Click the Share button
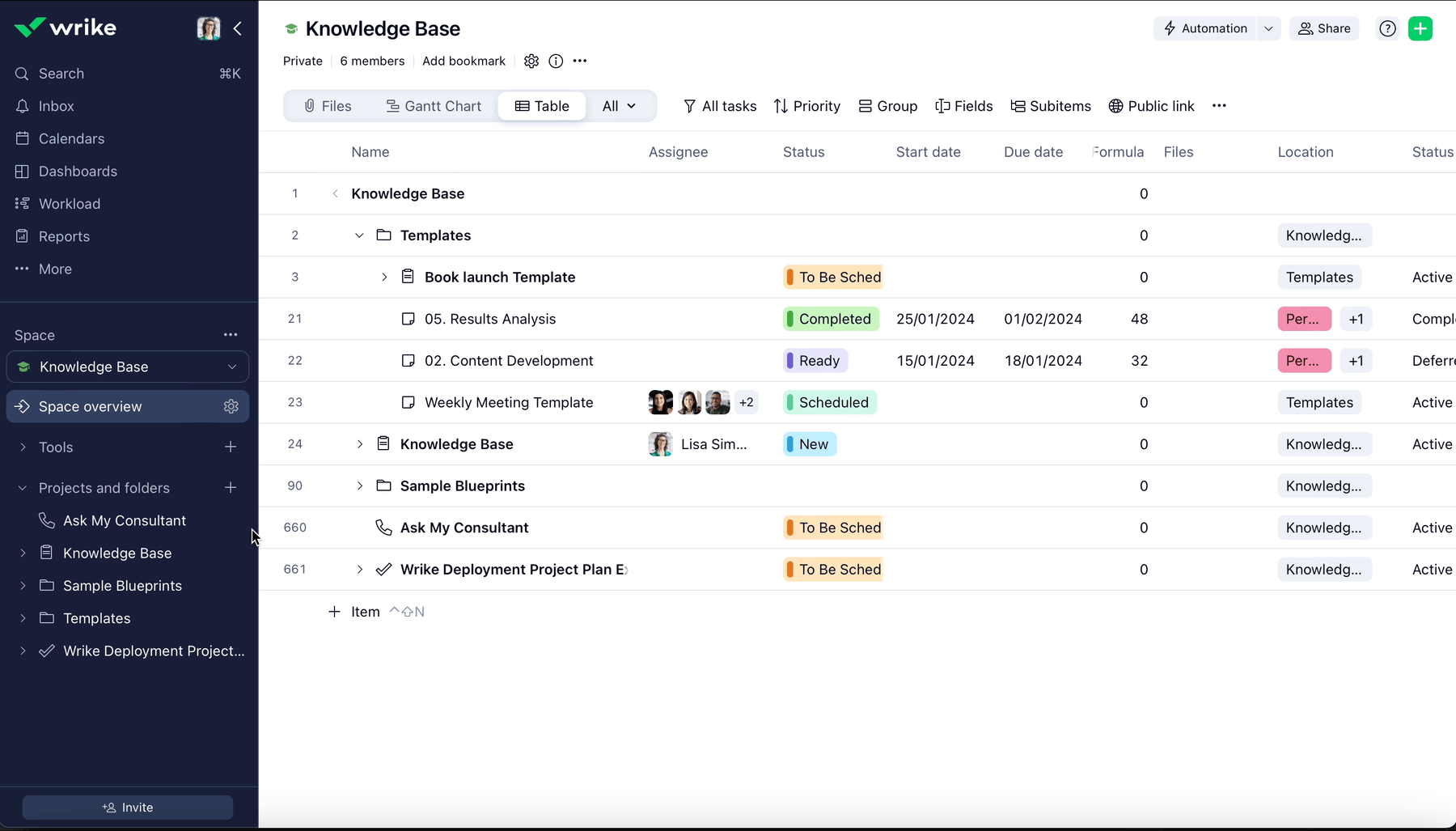 [1324, 28]
